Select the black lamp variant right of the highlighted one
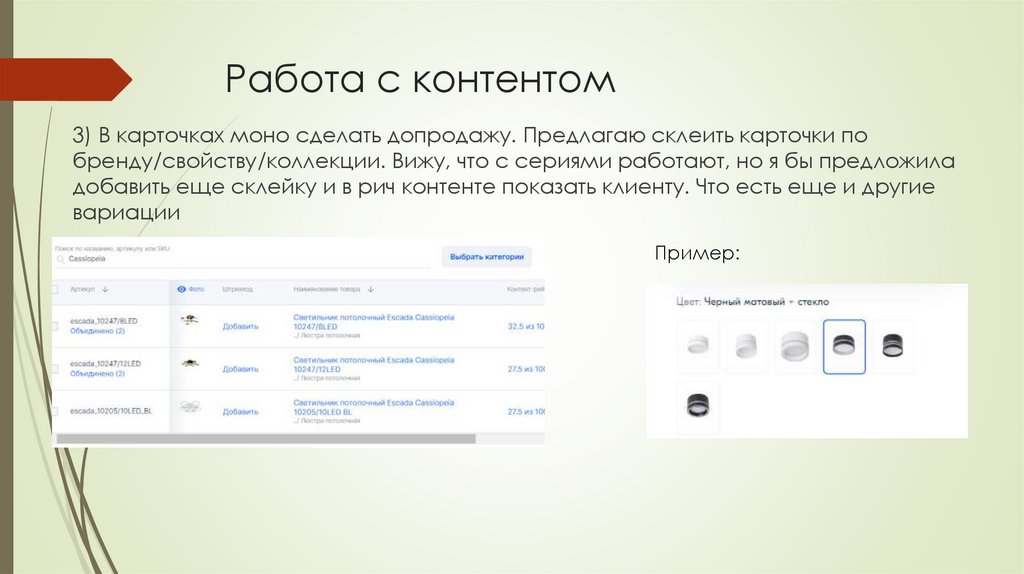 tap(893, 346)
